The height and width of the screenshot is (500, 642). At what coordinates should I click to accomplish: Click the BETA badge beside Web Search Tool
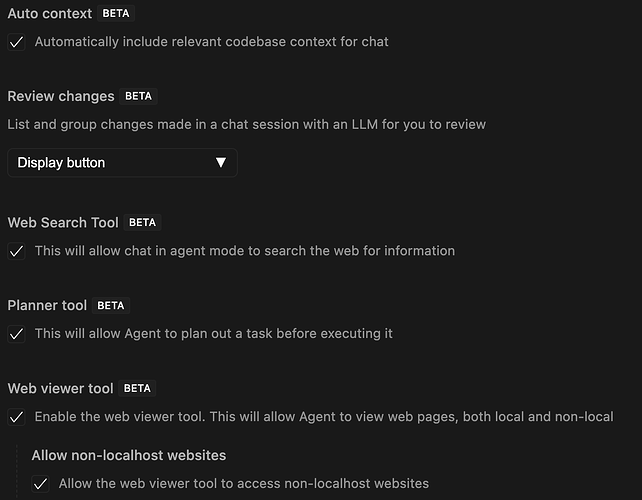[143, 223]
